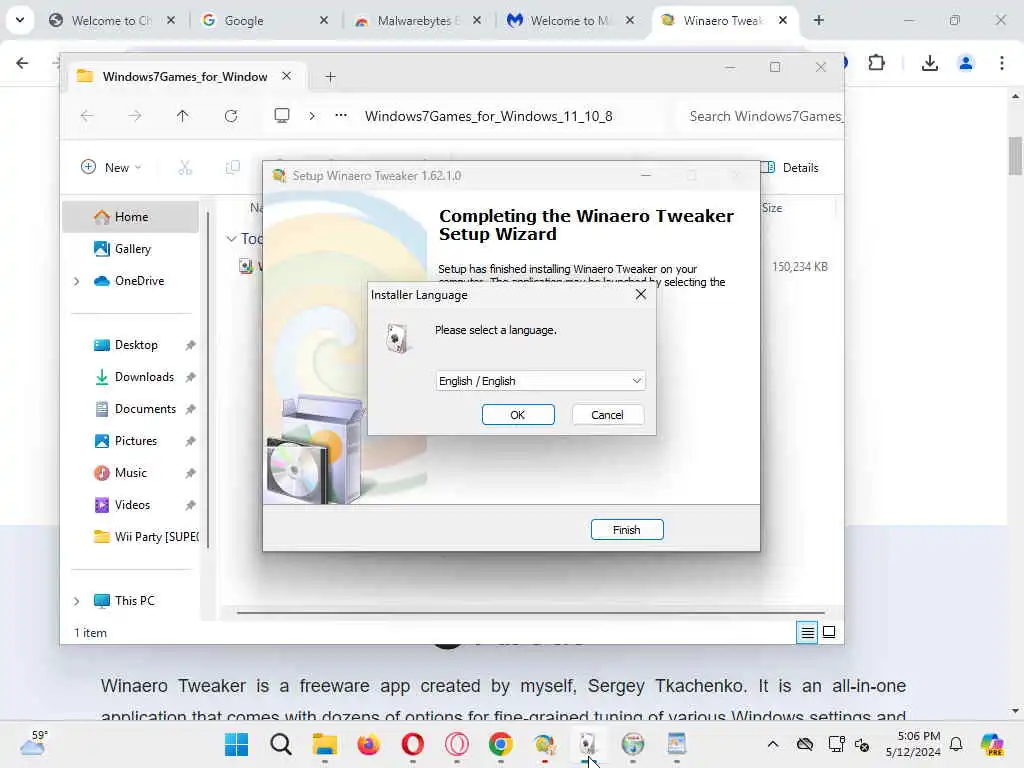
Task: Toggle the Details pane button
Action: click(x=790, y=168)
